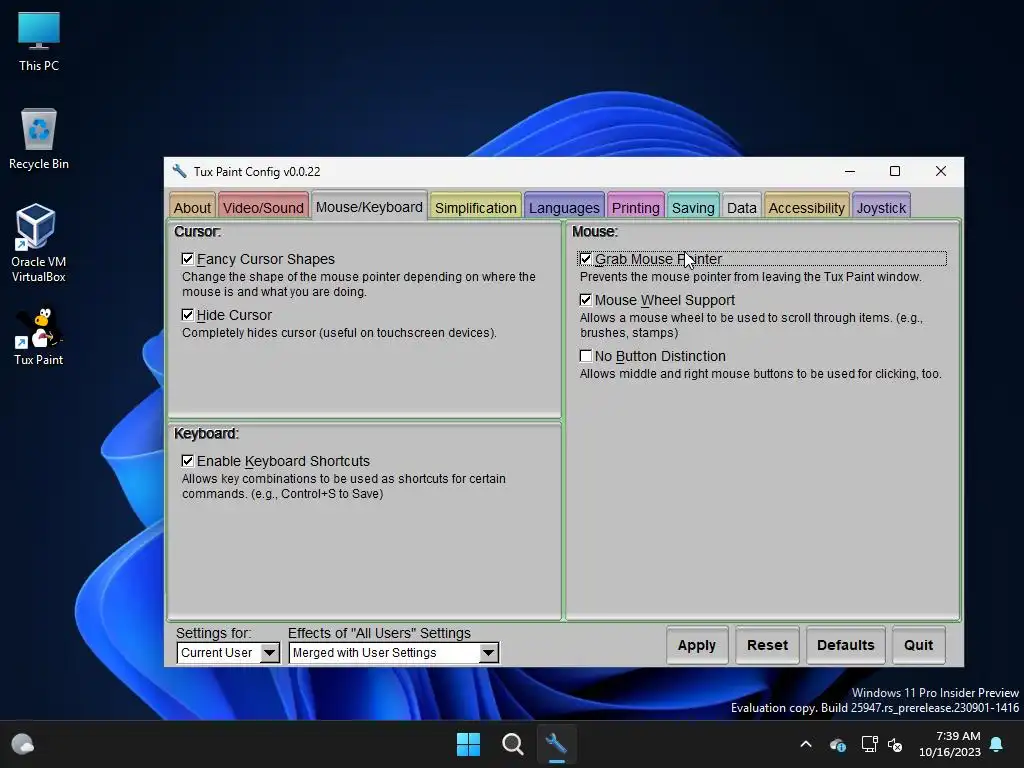Open the Printing tab
Screen dimensions: 1024x768
[x=635, y=207]
